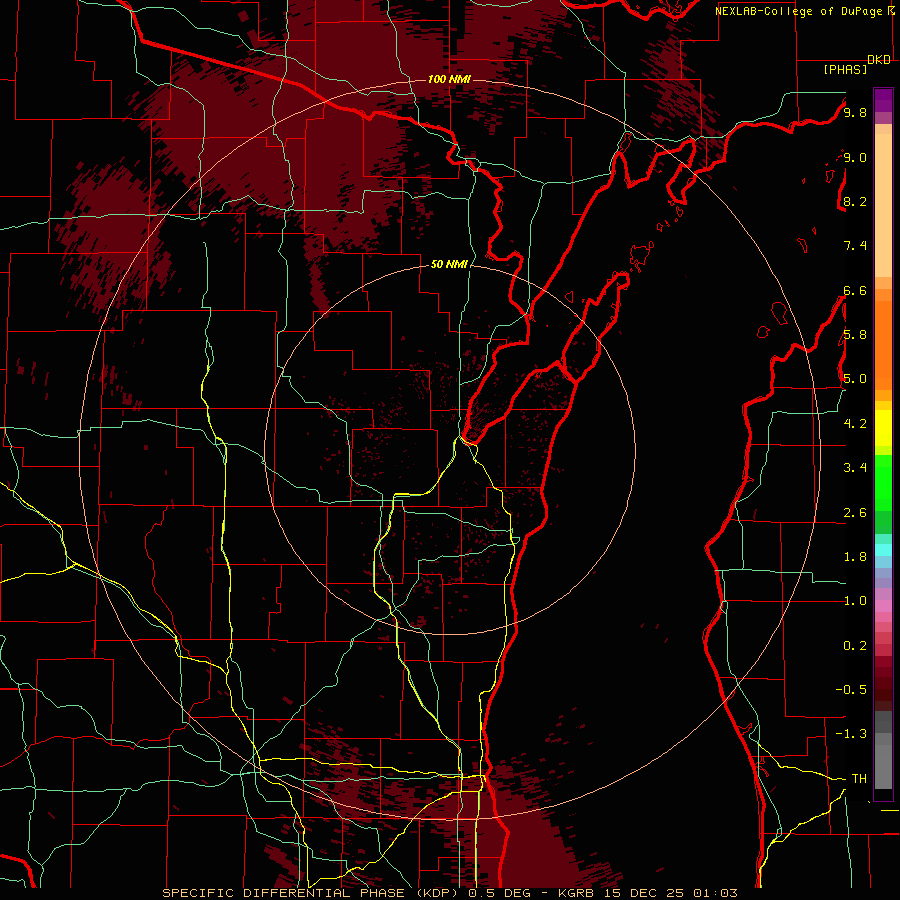Click the 9.0 value on the color scale
The width and height of the screenshot is (900, 900).
pyautogui.click(x=855, y=157)
